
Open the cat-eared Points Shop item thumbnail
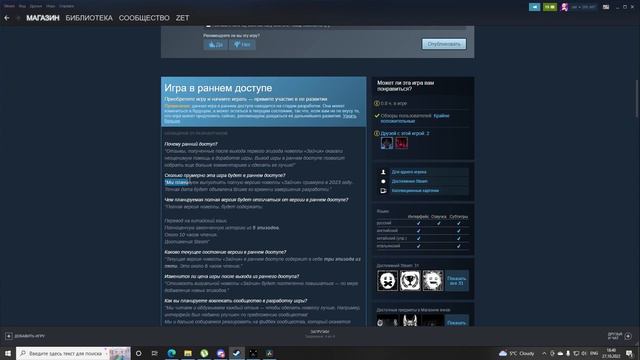(410, 321)
